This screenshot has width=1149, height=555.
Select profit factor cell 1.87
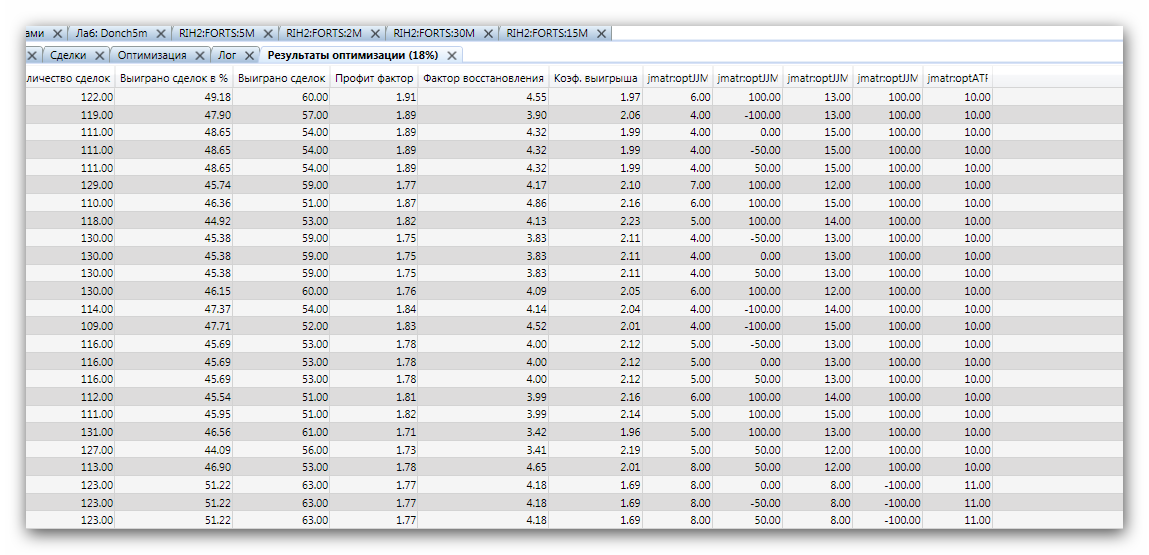(x=374, y=202)
